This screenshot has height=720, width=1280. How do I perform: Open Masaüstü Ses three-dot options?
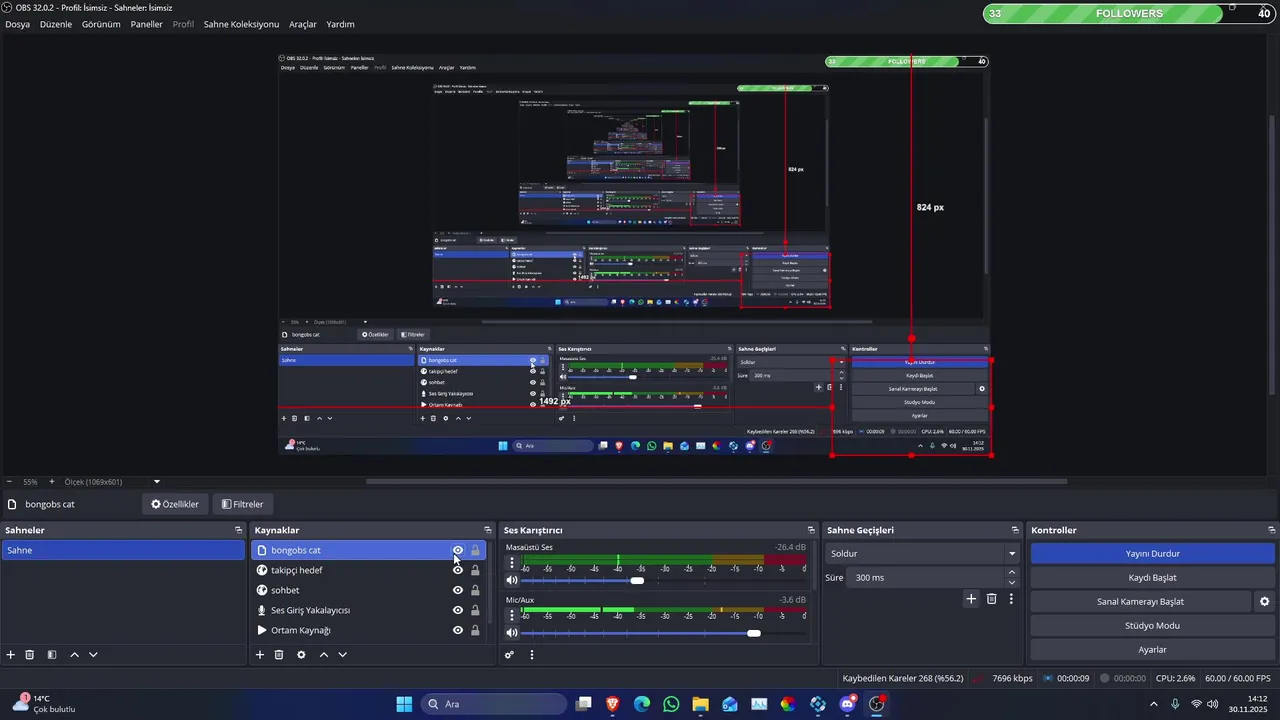click(x=512, y=563)
